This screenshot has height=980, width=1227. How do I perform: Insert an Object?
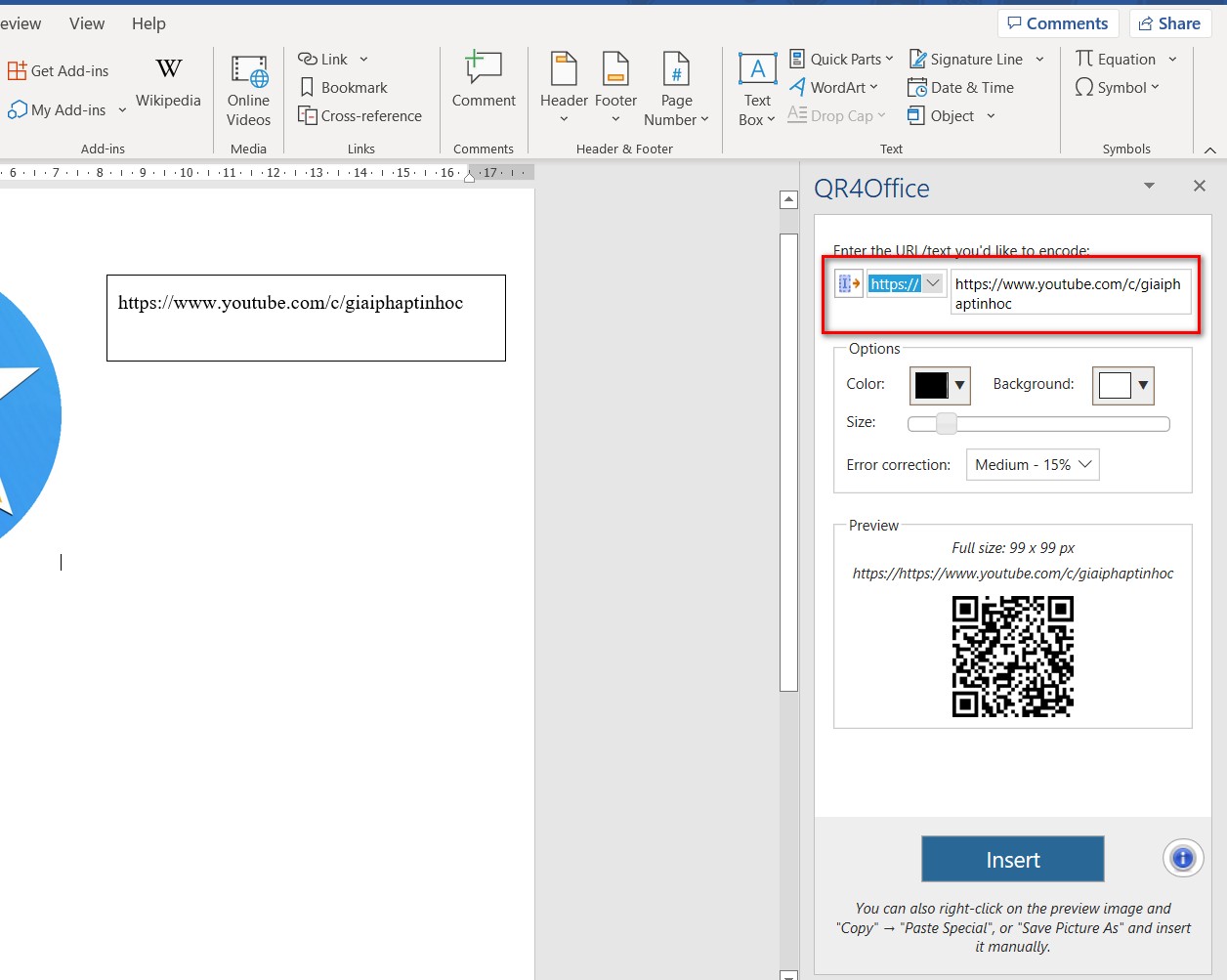pyautogui.click(x=942, y=115)
